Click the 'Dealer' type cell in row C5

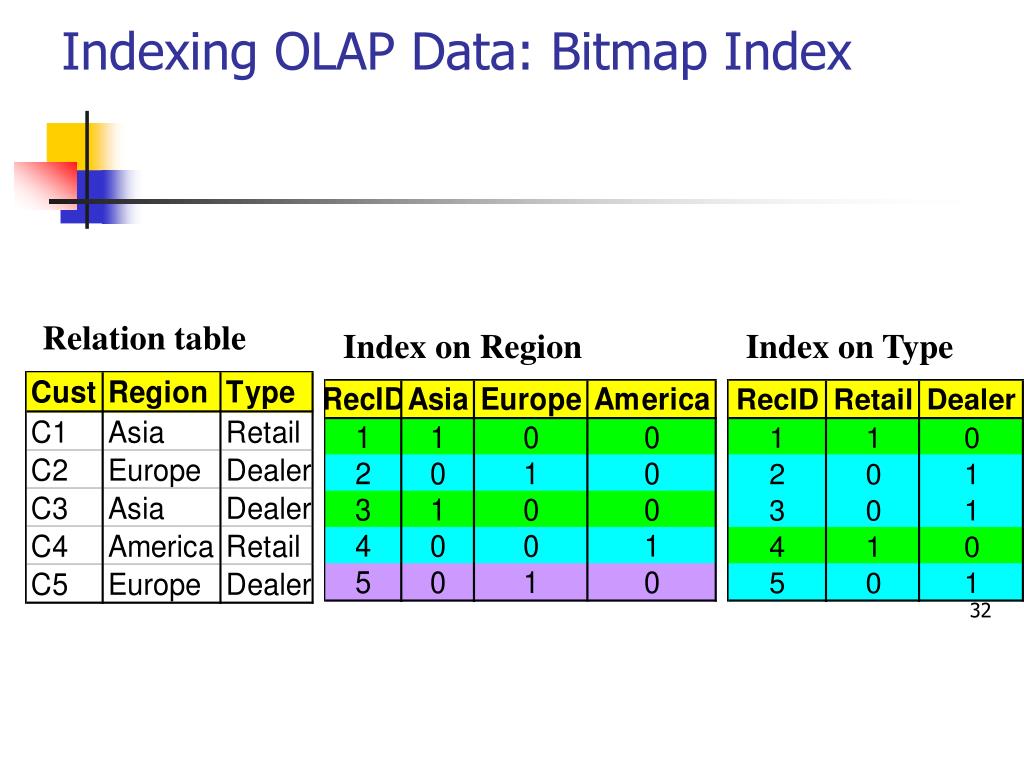pyautogui.click(x=266, y=583)
